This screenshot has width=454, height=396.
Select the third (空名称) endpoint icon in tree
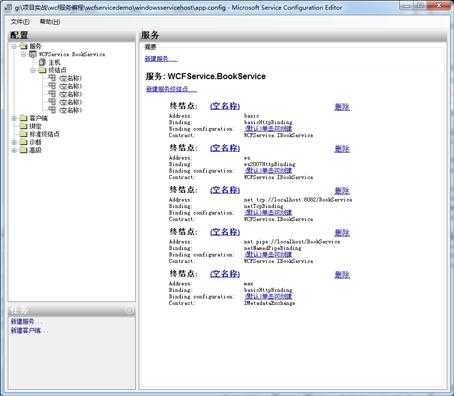coord(52,94)
